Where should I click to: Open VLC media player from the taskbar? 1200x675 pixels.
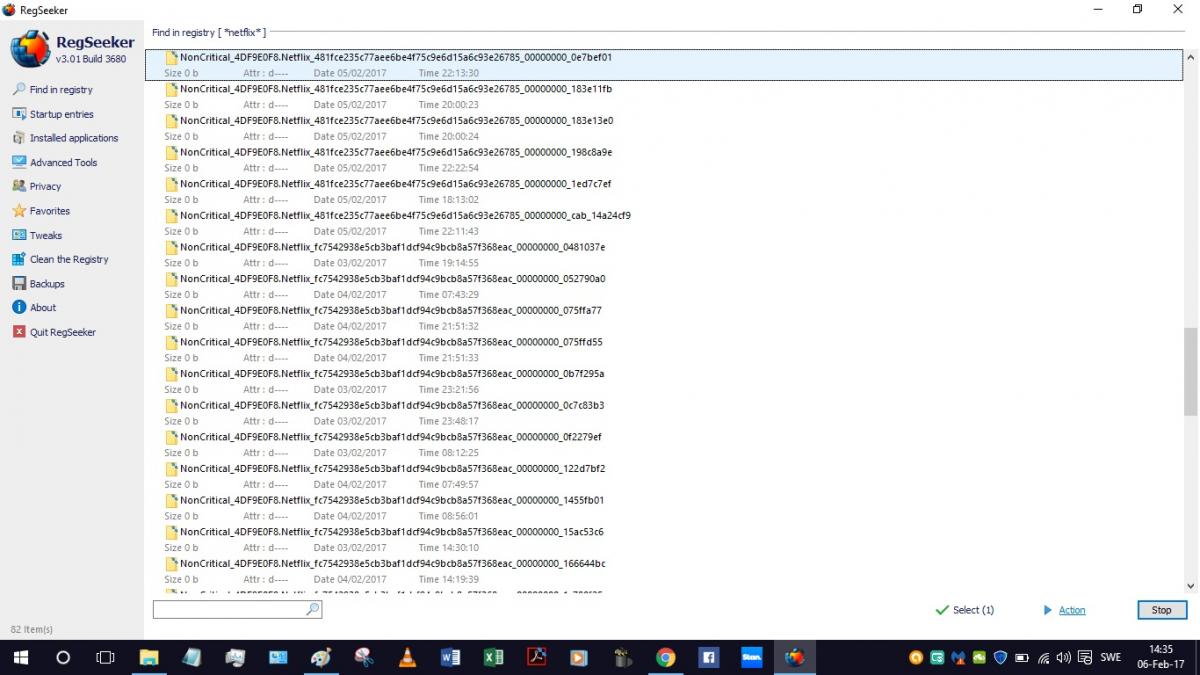pos(407,658)
